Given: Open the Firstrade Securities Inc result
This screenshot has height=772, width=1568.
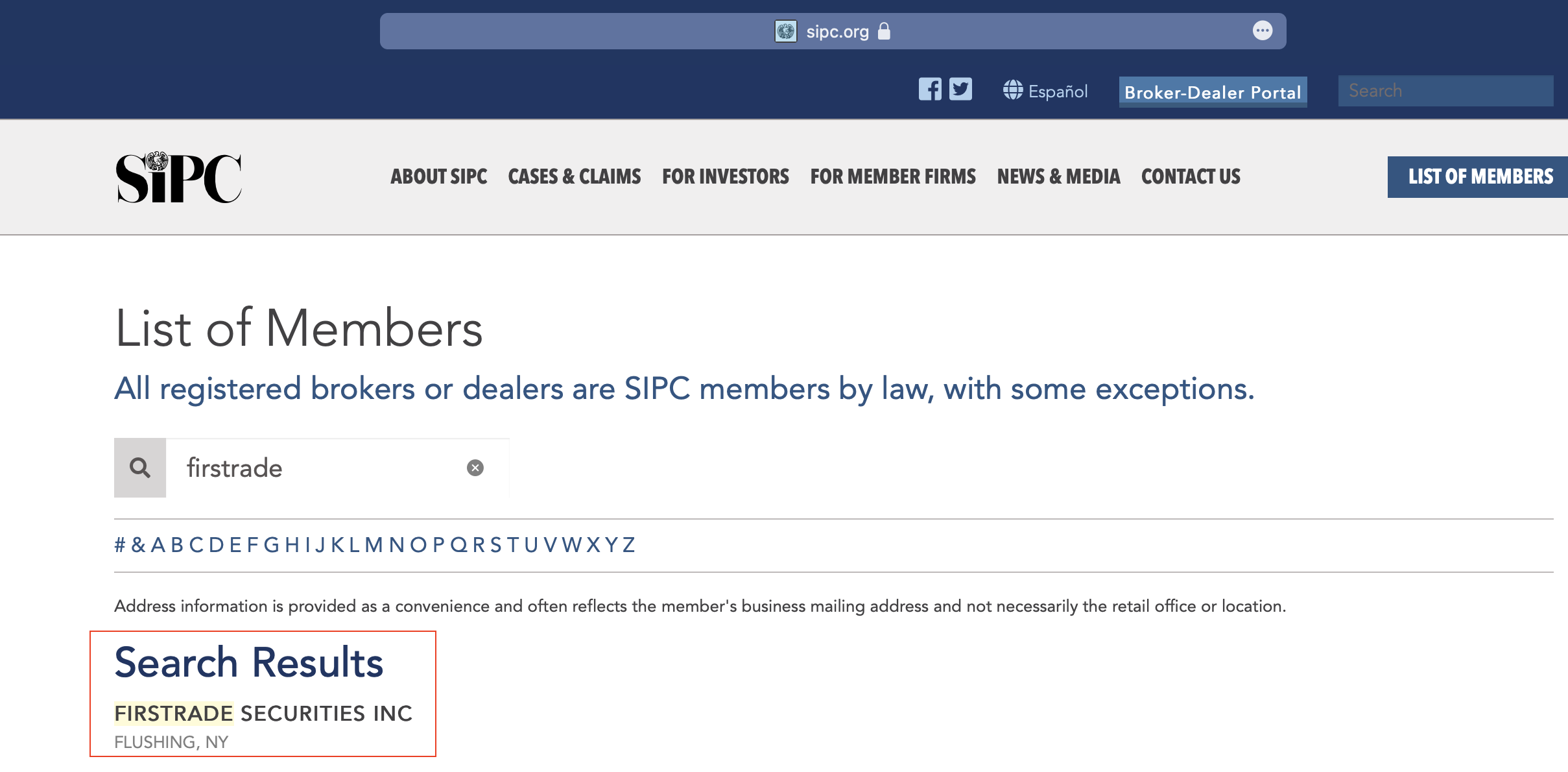Looking at the screenshot, I should (263, 714).
